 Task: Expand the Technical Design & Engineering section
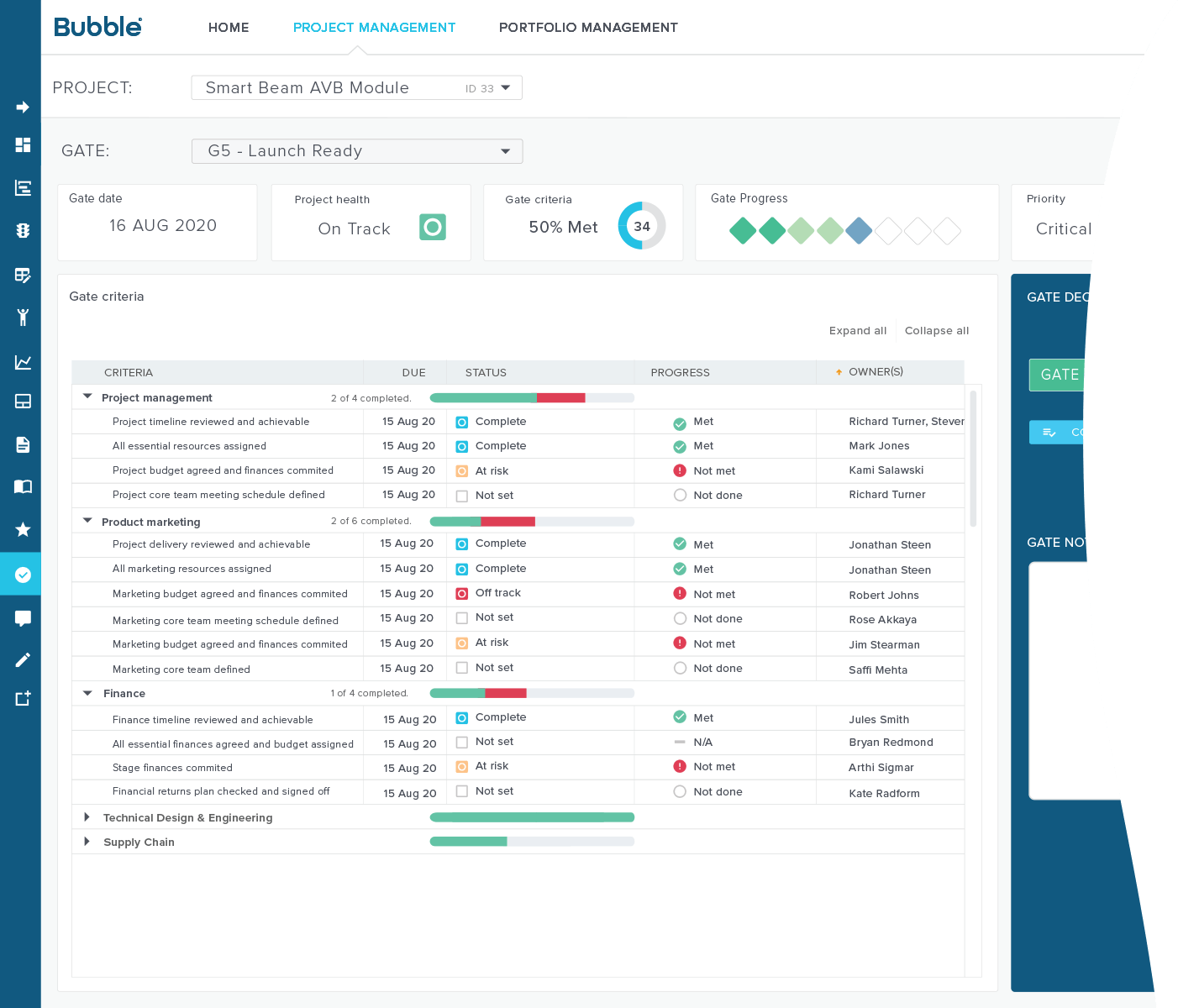(x=87, y=816)
